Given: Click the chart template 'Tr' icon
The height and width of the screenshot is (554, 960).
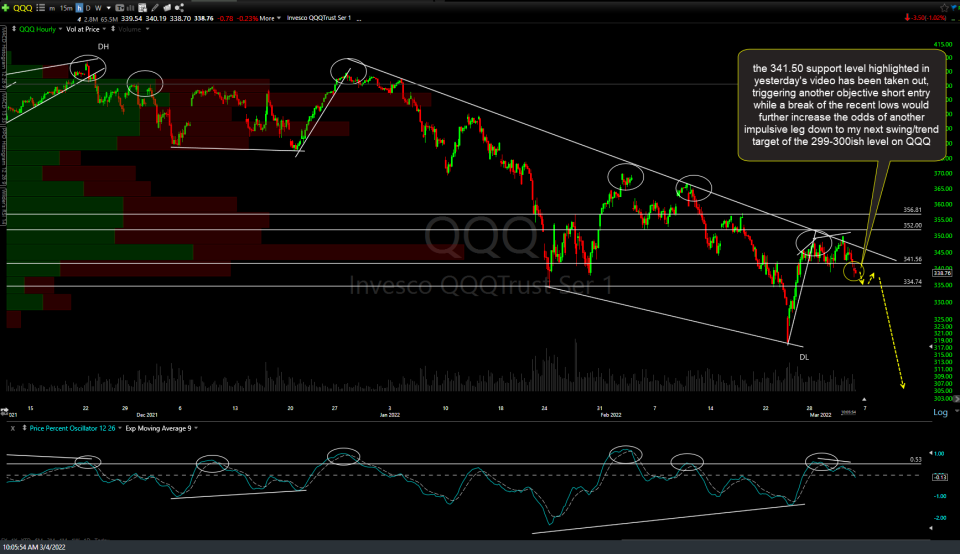Looking at the screenshot, I should (x=119, y=8).
